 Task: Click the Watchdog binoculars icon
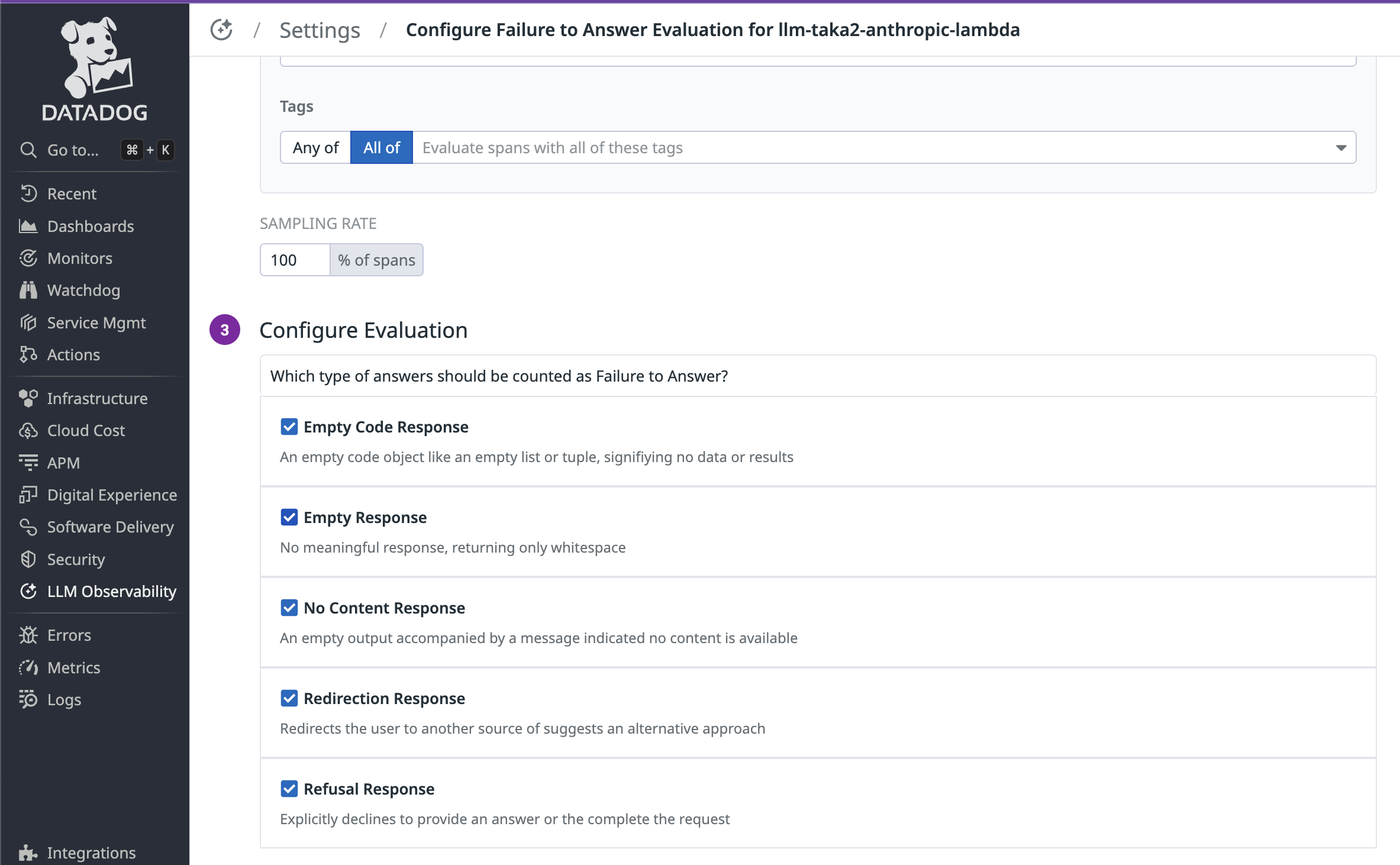click(28, 291)
